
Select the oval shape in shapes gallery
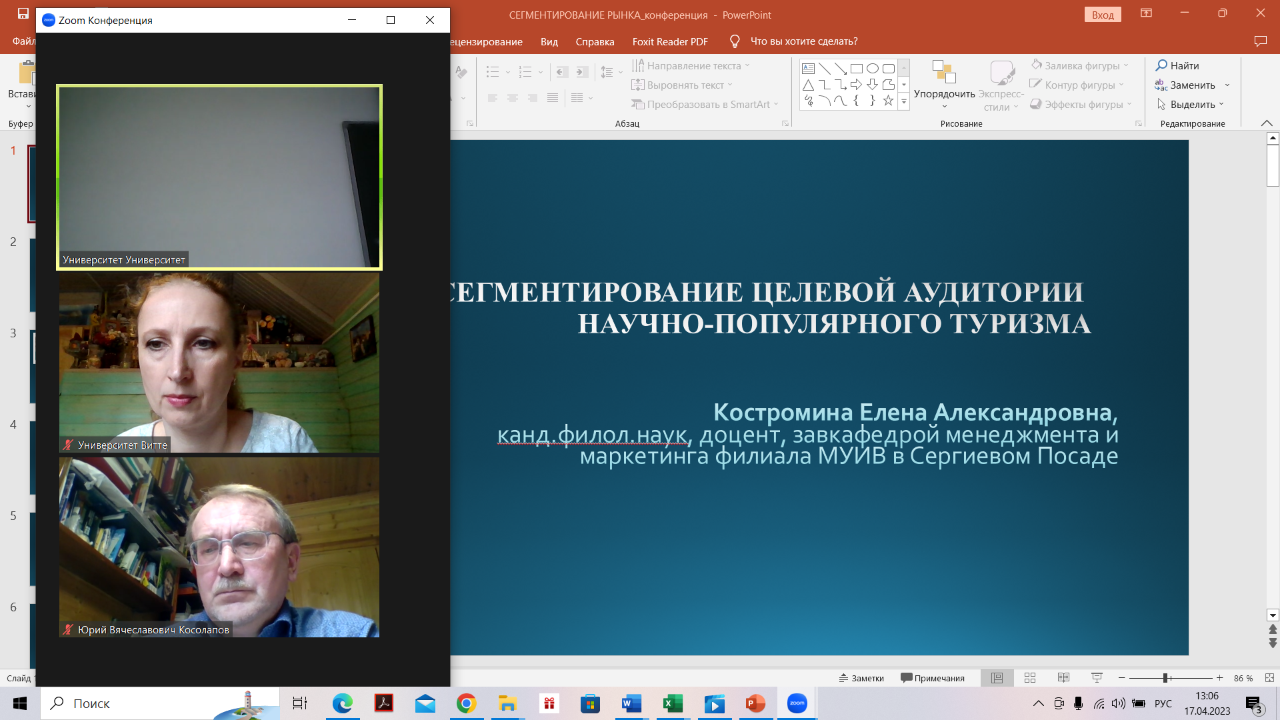[x=872, y=68]
